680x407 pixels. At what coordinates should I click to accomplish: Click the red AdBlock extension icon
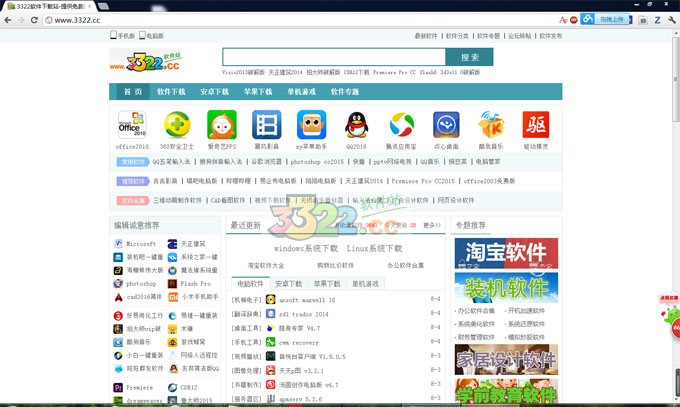574,20
